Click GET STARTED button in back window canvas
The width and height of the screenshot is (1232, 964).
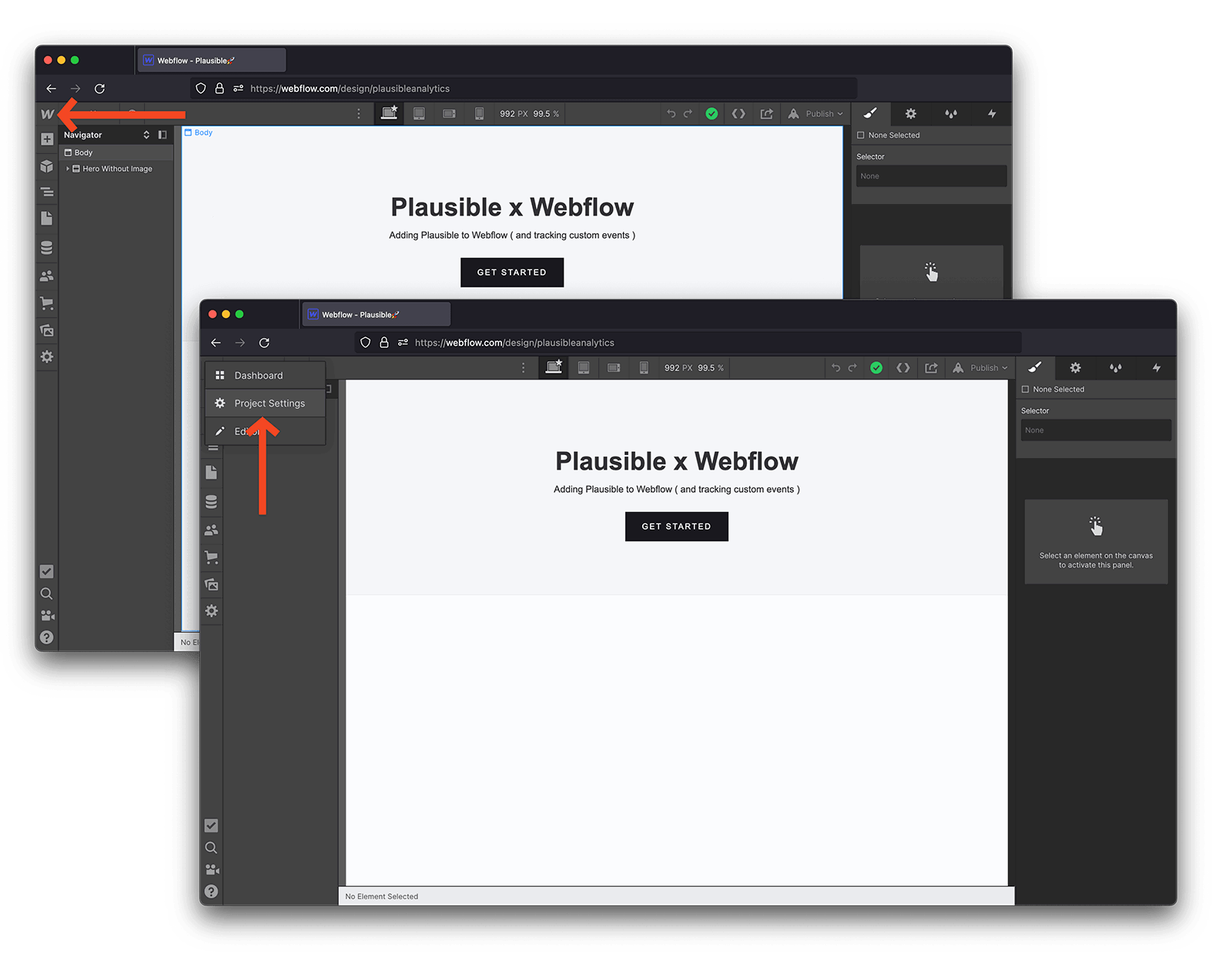(x=512, y=273)
